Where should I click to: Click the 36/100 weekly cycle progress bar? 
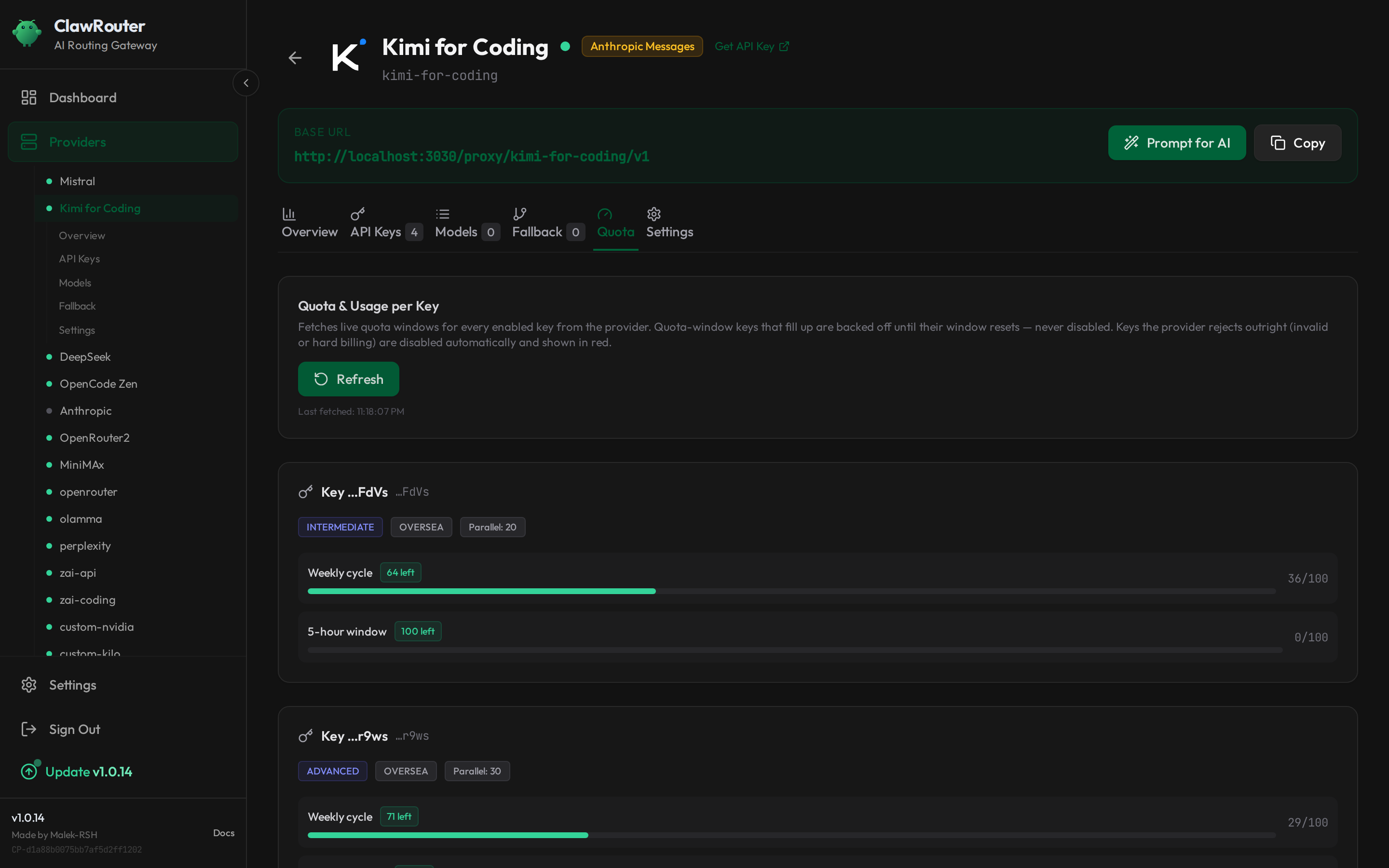791,591
